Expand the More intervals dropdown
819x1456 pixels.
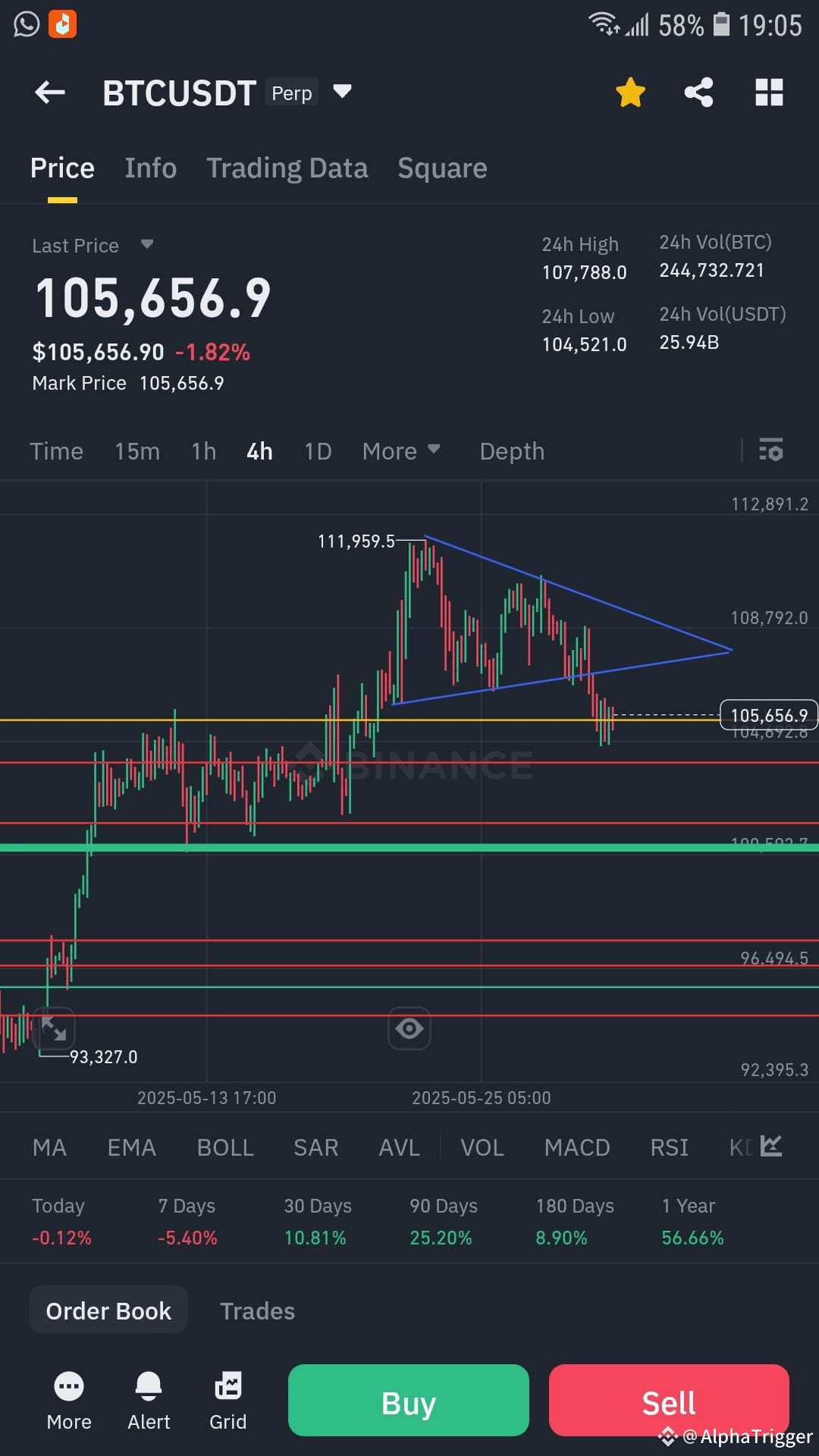(401, 451)
